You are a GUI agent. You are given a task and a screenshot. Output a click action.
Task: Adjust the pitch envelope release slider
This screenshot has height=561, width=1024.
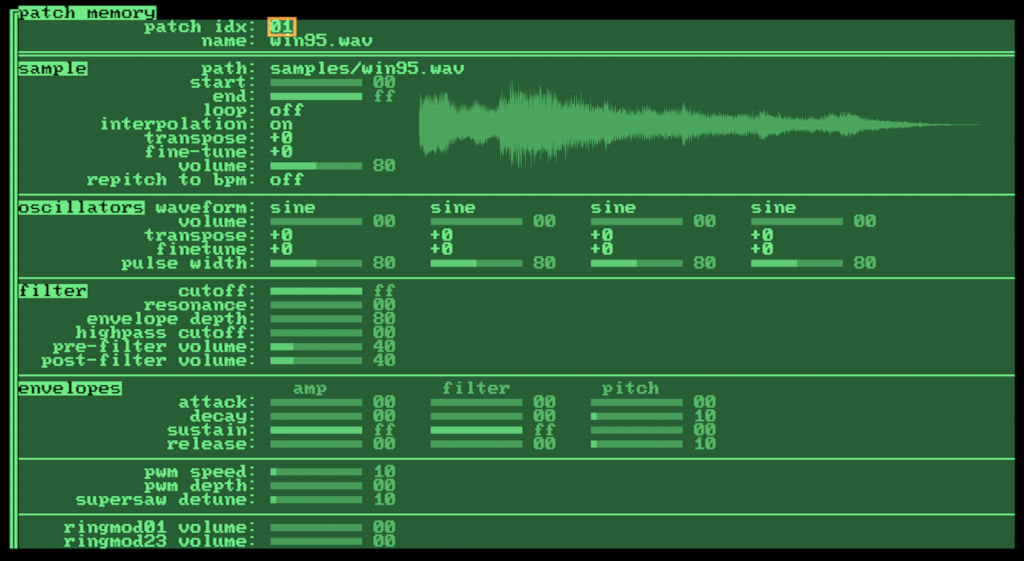tap(637, 444)
